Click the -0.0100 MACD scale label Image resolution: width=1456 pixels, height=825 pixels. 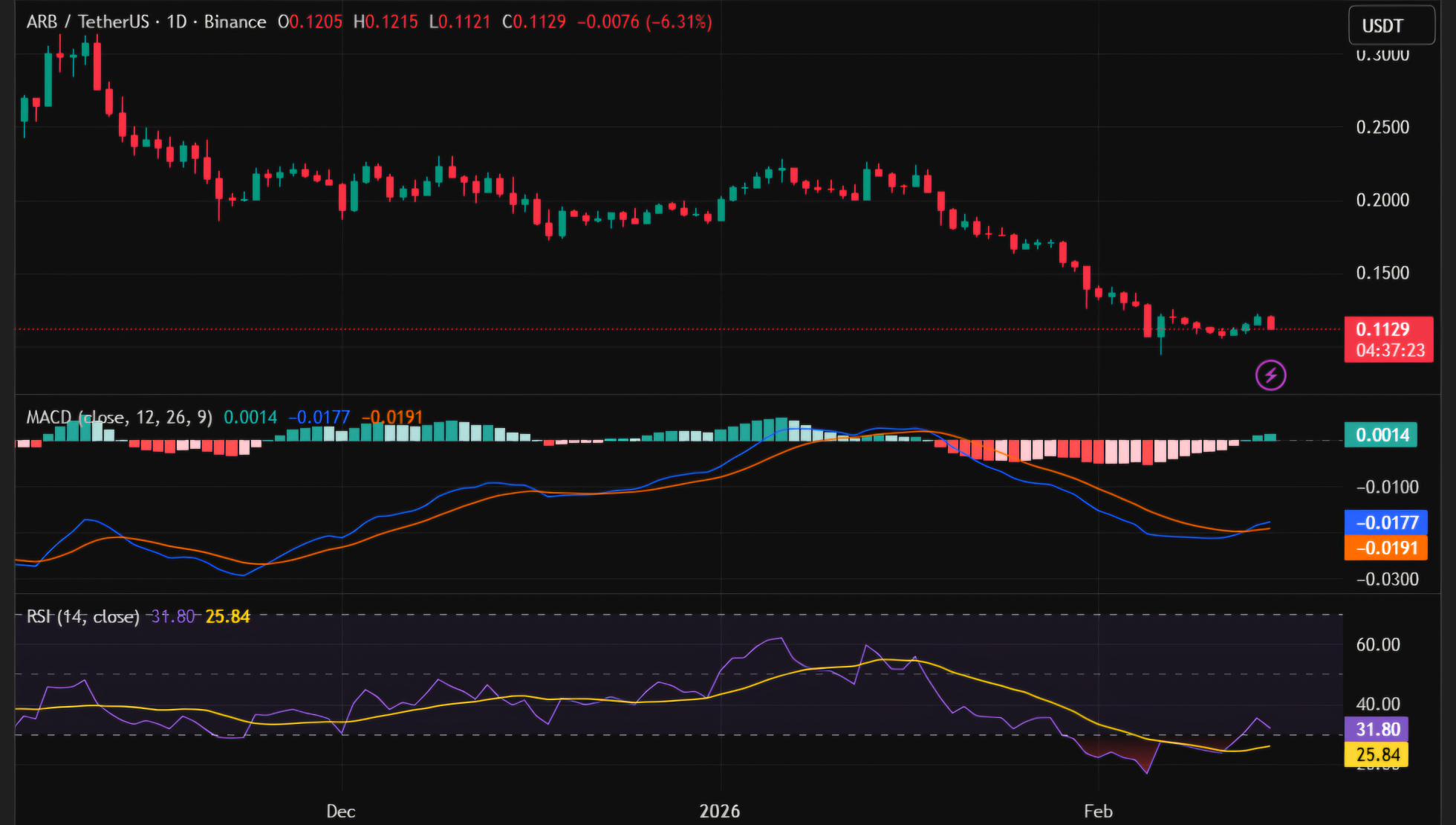pyautogui.click(x=1387, y=488)
